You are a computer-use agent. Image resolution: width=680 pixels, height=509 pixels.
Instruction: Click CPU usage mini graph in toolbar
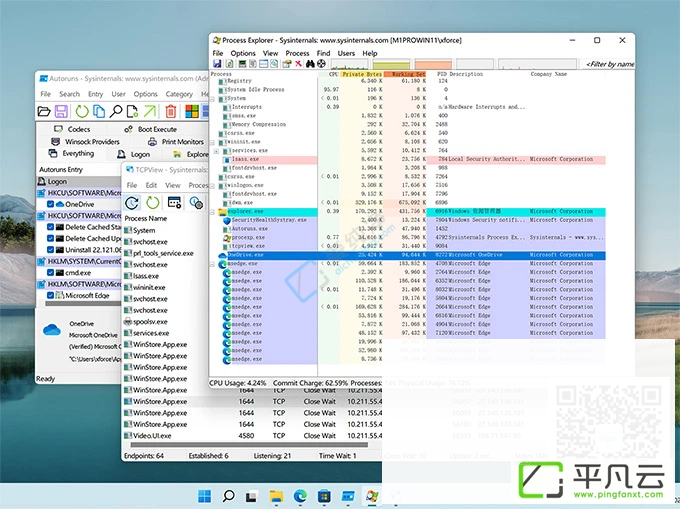tap(350, 64)
